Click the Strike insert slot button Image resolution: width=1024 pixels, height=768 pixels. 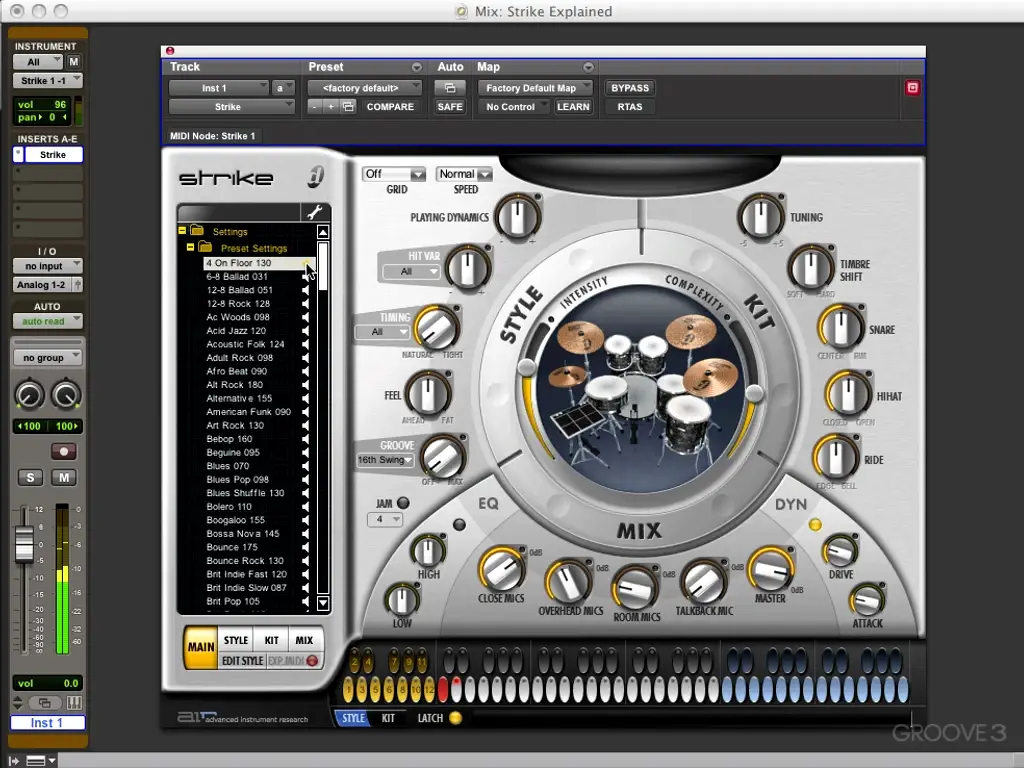[53, 155]
